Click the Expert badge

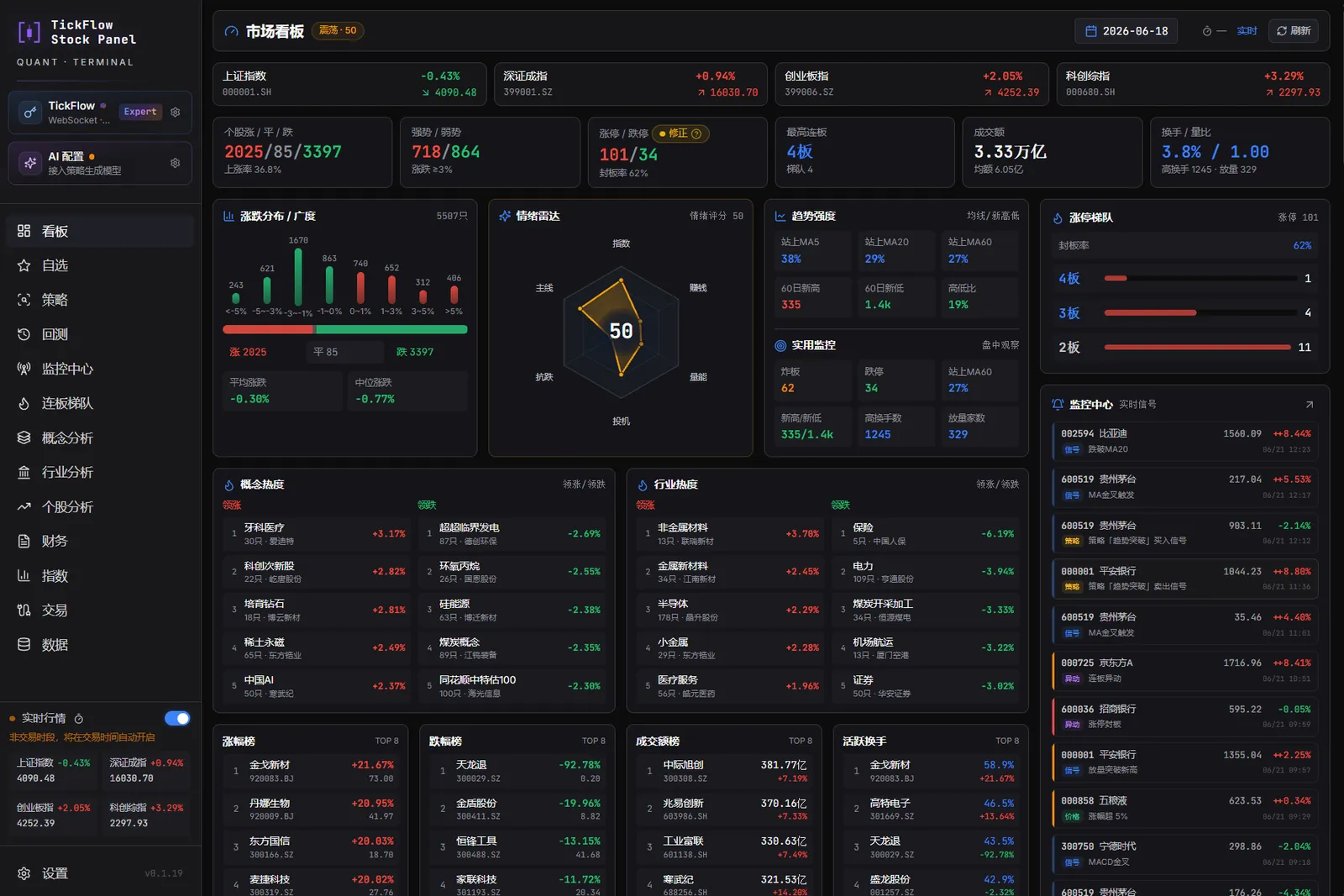(x=140, y=112)
